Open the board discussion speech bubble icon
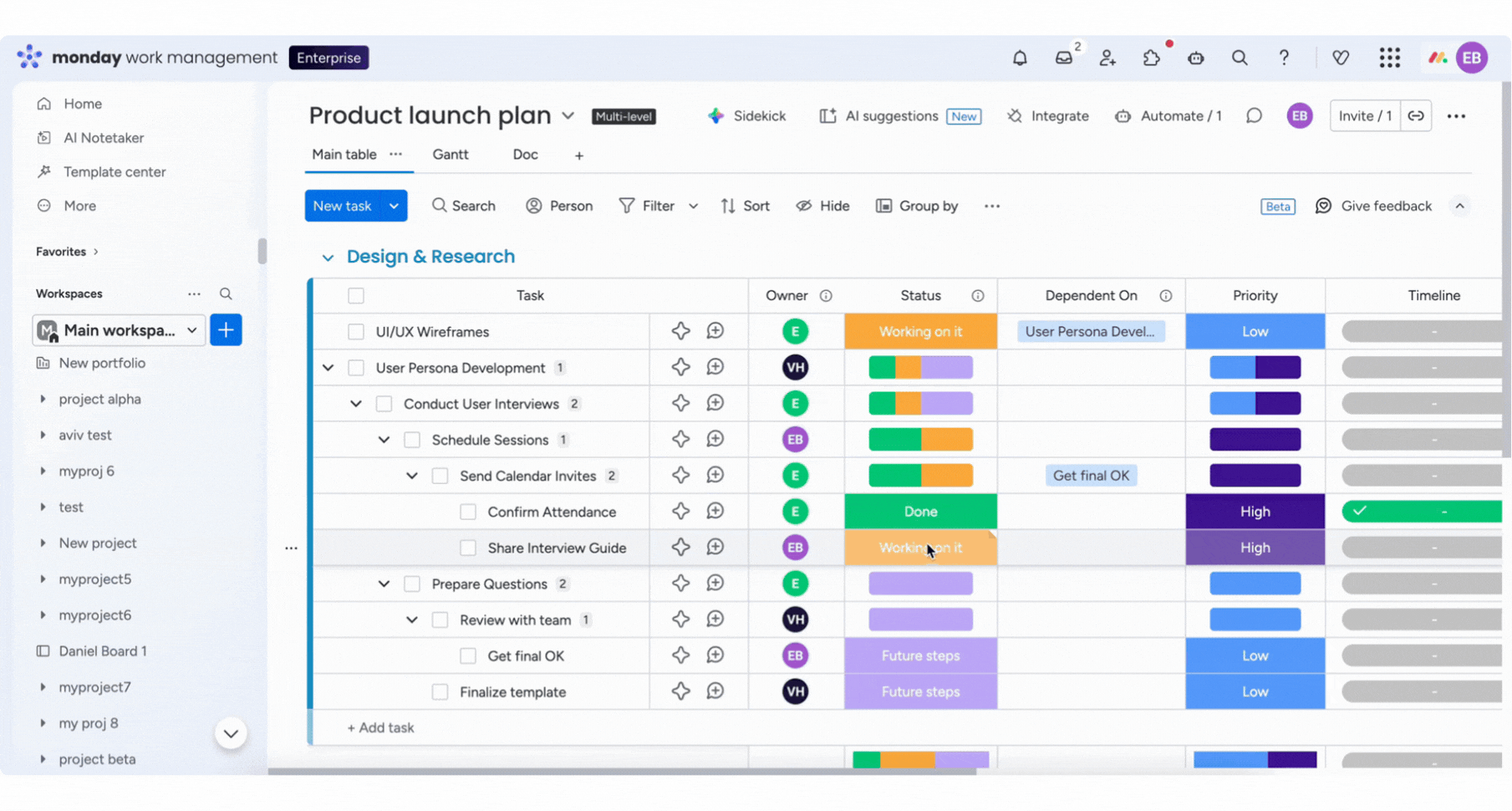The width and height of the screenshot is (1512, 811). click(1254, 116)
